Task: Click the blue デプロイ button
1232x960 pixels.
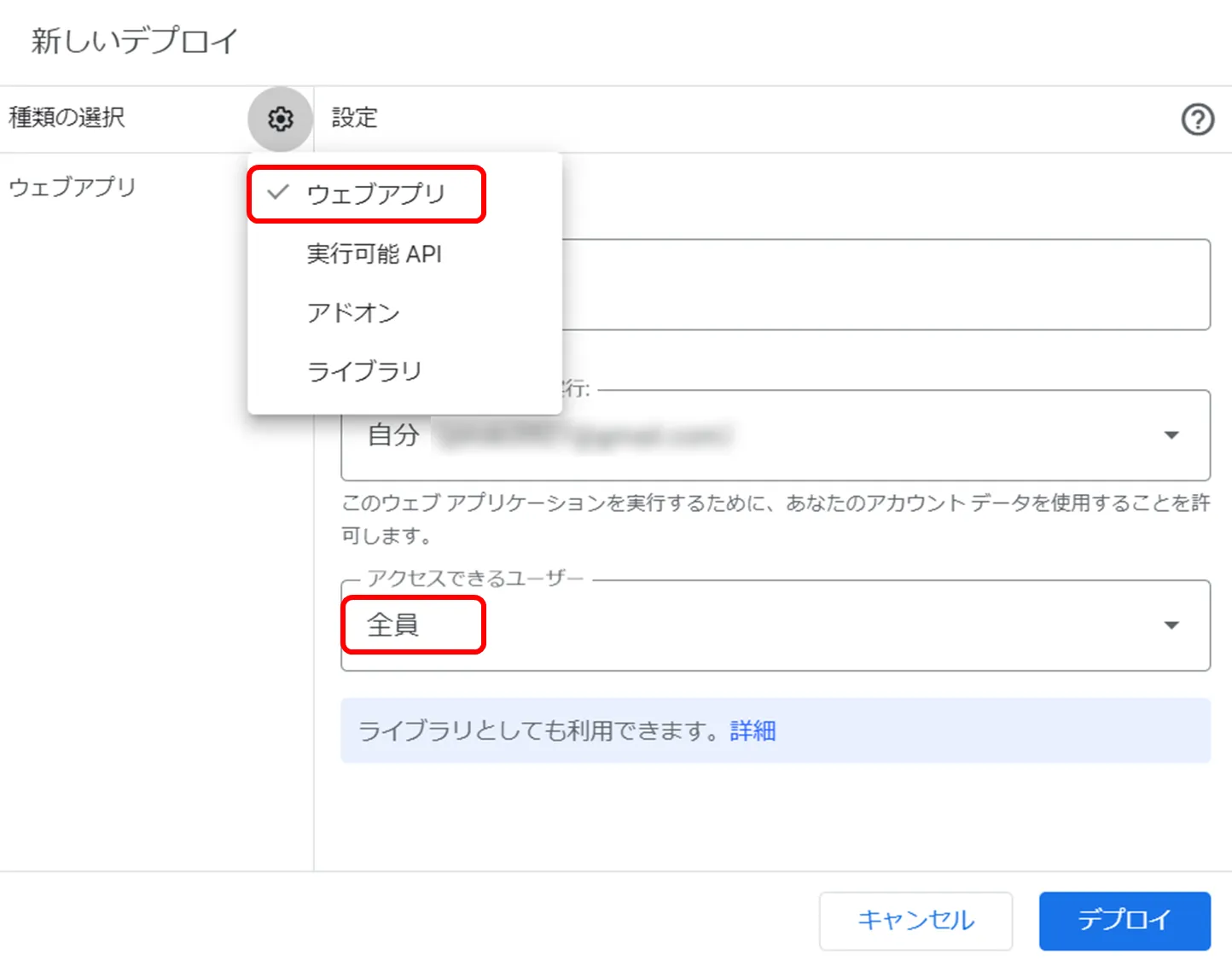Action: (x=1124, y=921)
